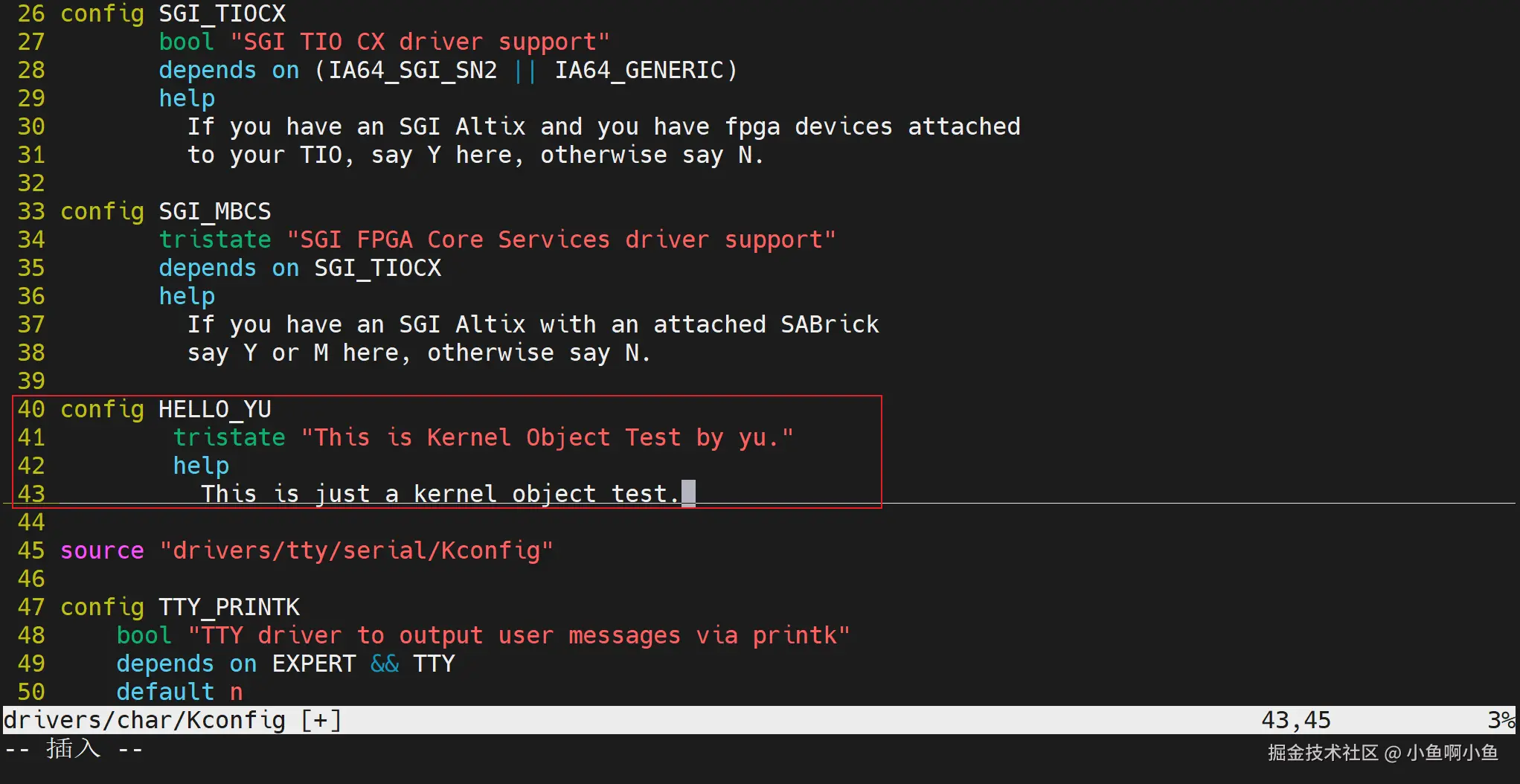Screen dimensions: 1520x784
Task: Click the tristate keyword on line 41
Action: pos(229,437)
